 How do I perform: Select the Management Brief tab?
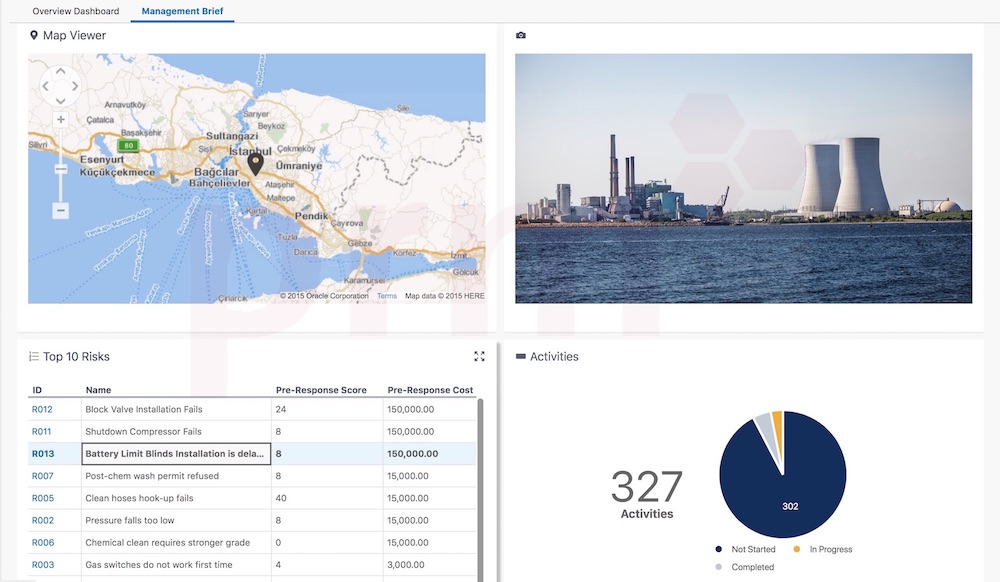[182, 11]
